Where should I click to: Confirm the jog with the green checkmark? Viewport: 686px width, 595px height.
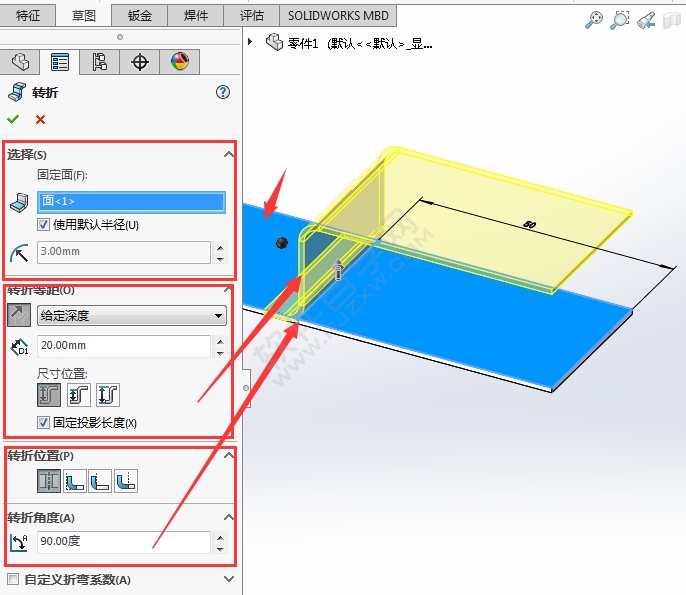13,120
